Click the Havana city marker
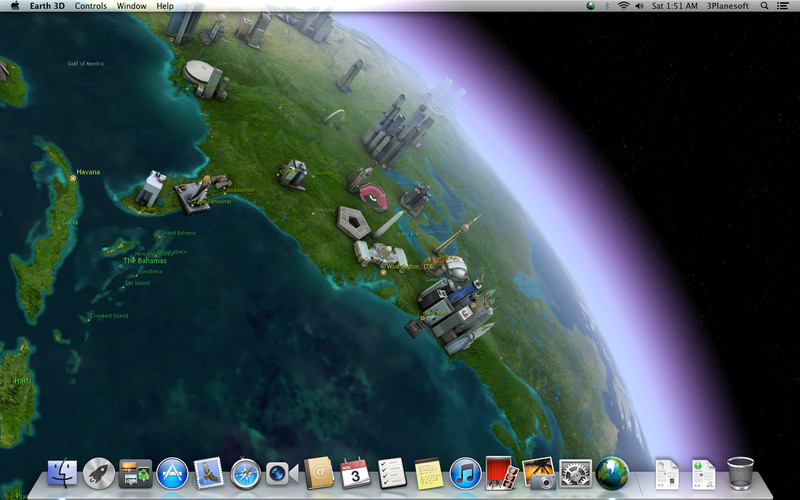This screenshot has width=800, height=500. pyautogui.click(x=73, y=179)
